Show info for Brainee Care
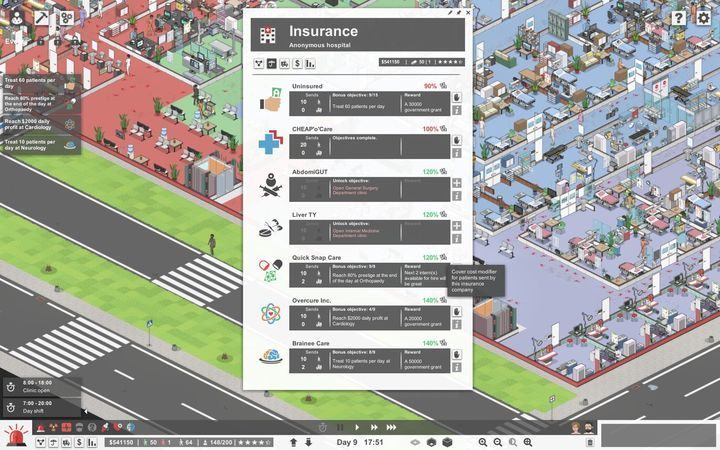Viewport: 720px width, 450px height. [456, 367]
